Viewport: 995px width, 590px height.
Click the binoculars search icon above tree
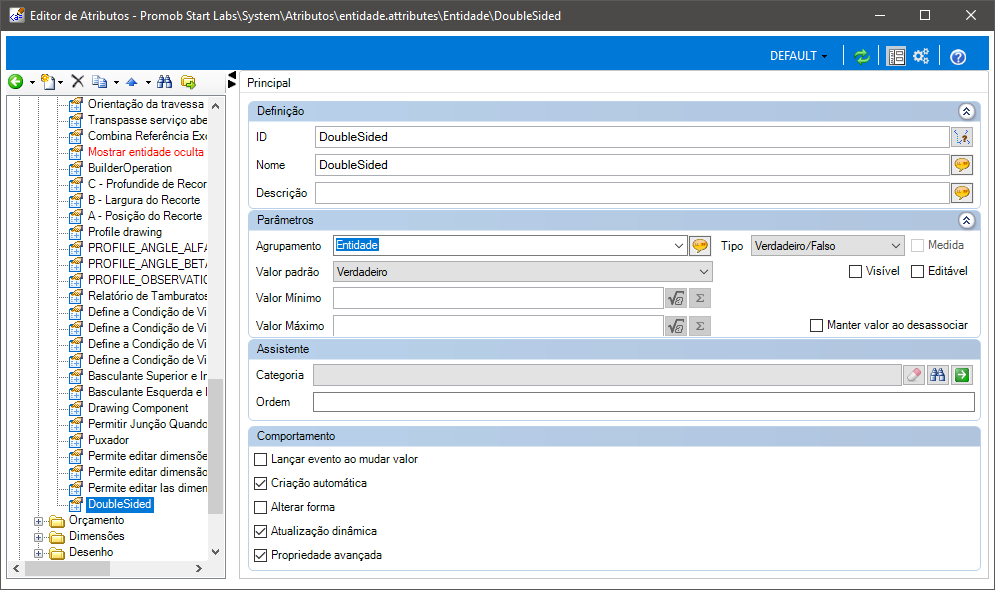[x=165, y=82]
